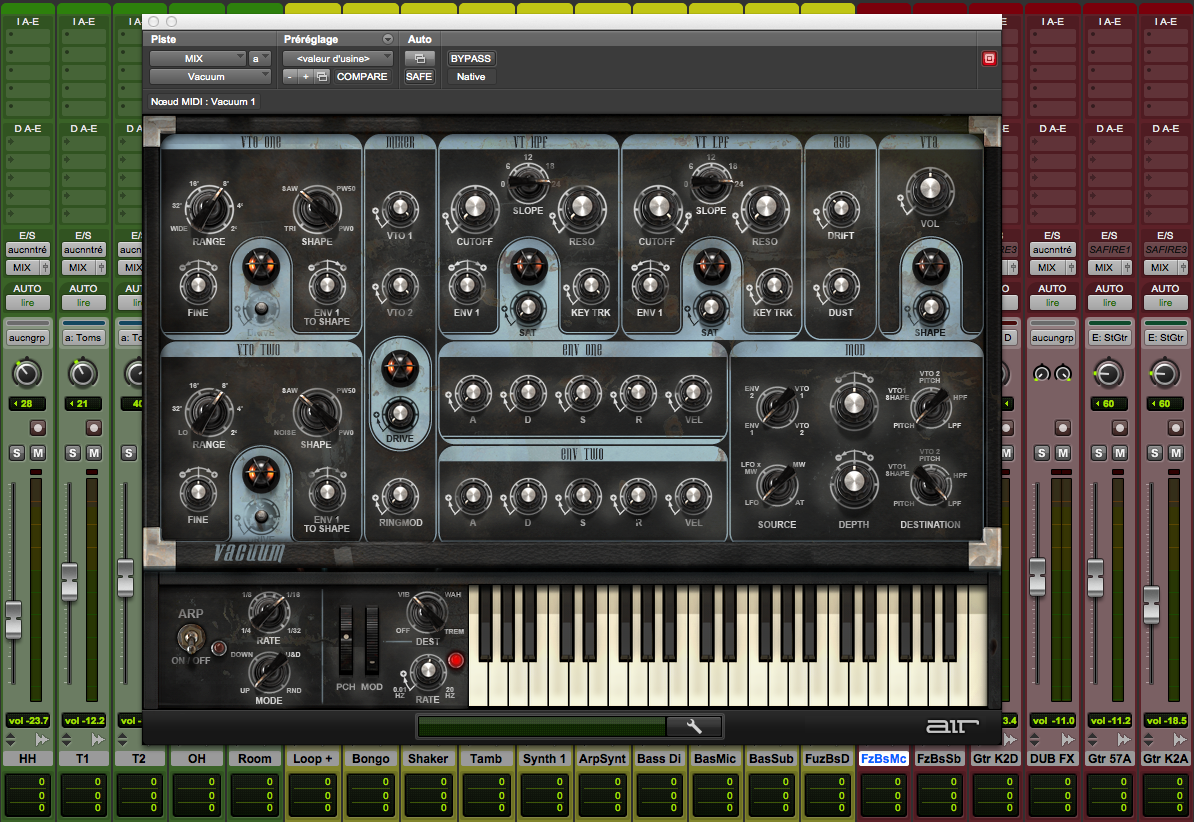Click the VTO One RANGE knob

pos(209,209)
